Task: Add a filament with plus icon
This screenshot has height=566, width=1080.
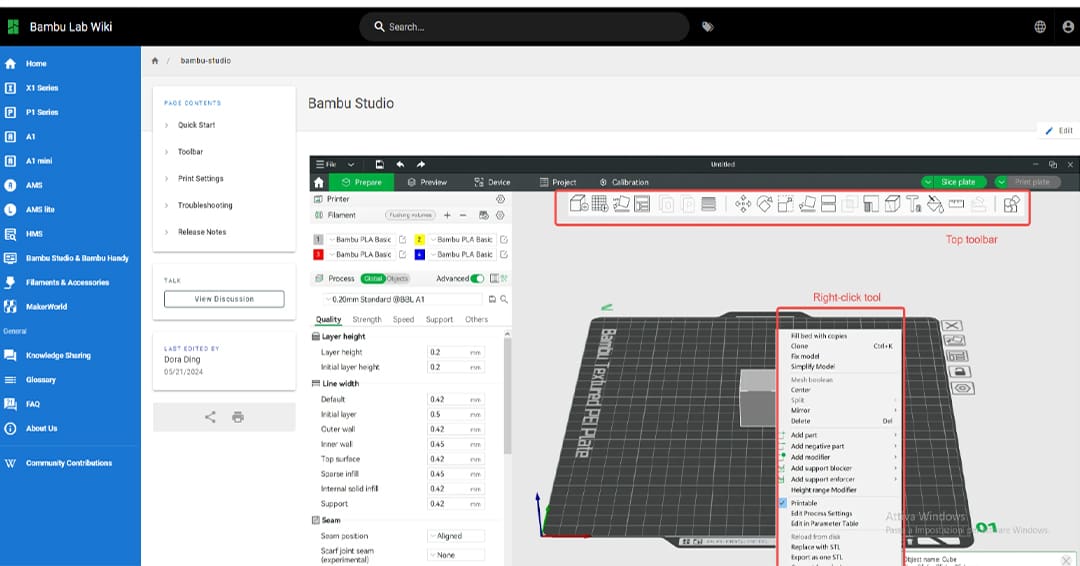Action: [x=447, y=216]
